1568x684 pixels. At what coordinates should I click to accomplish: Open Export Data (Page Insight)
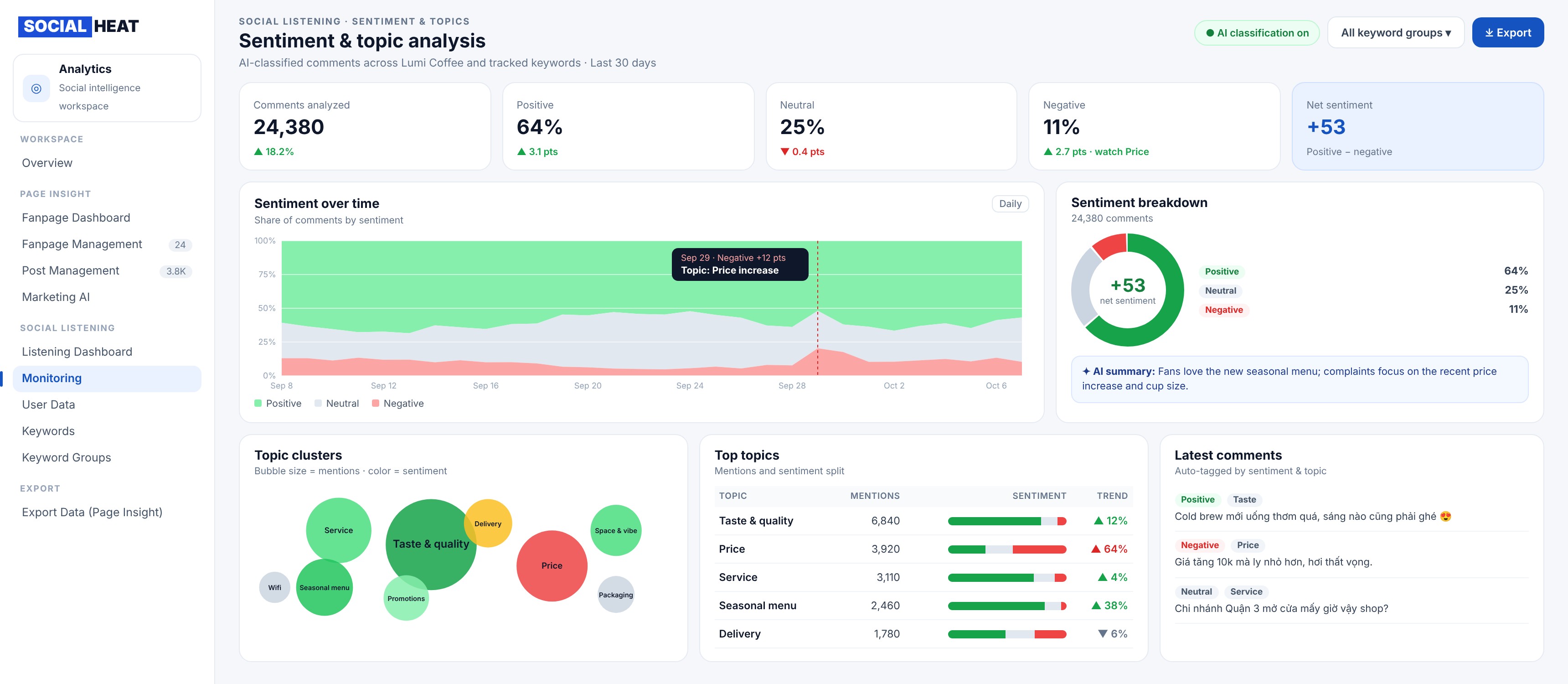[x=107, y=512]
